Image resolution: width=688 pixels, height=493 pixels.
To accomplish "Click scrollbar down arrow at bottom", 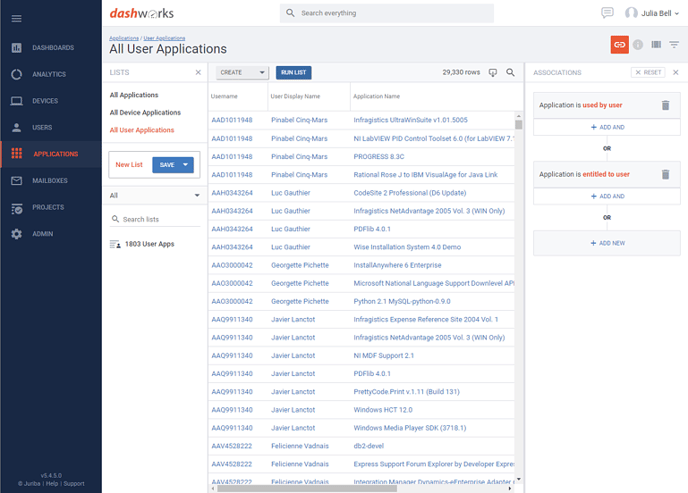I will click(x=519, y=479).
